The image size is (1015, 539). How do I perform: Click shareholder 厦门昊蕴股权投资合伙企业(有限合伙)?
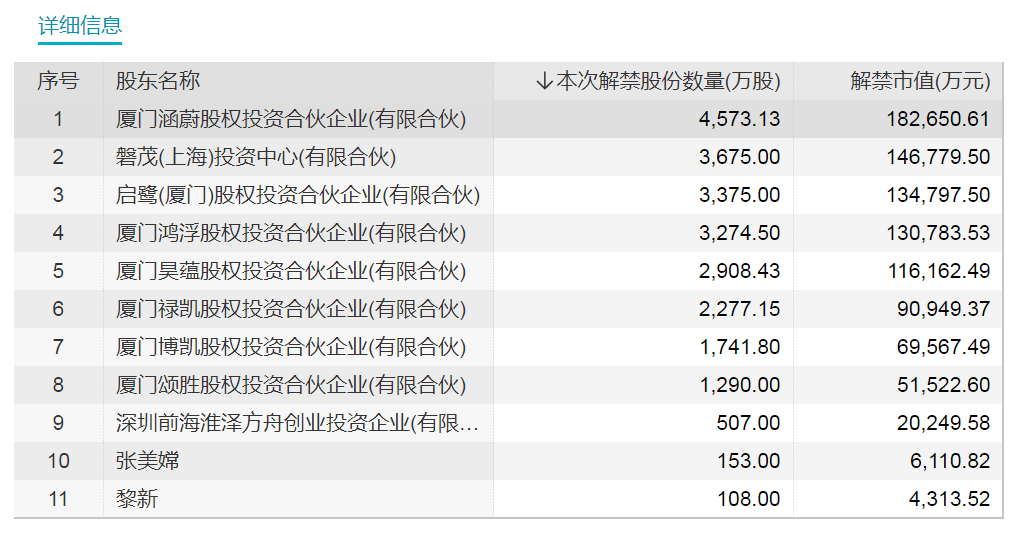[x=291, y=271]
